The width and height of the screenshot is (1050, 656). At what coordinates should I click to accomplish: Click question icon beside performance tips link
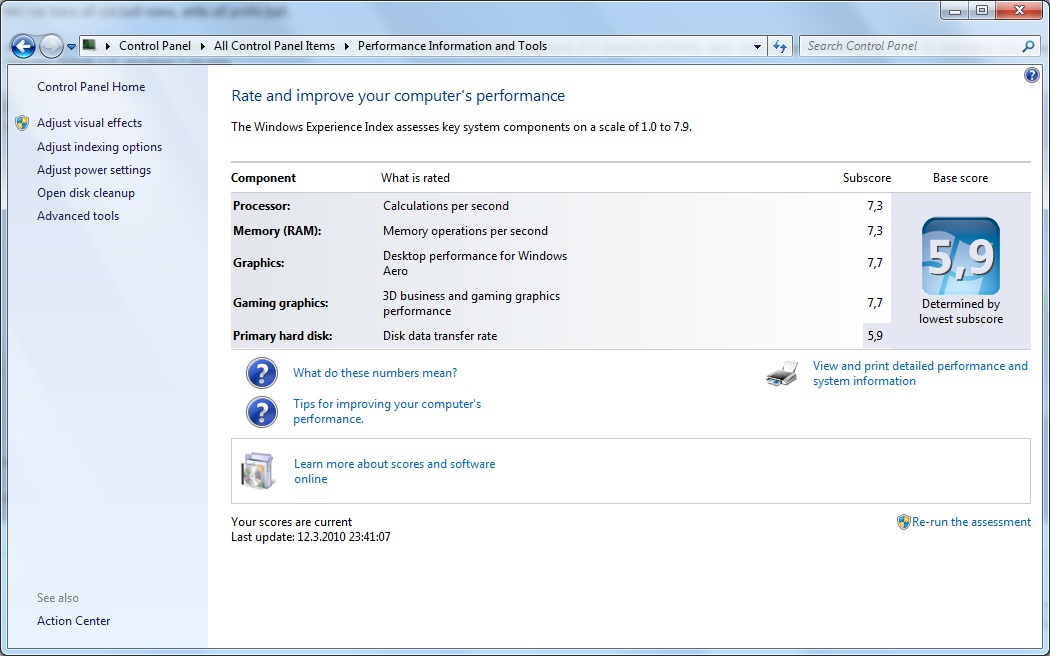click(262, 411)
